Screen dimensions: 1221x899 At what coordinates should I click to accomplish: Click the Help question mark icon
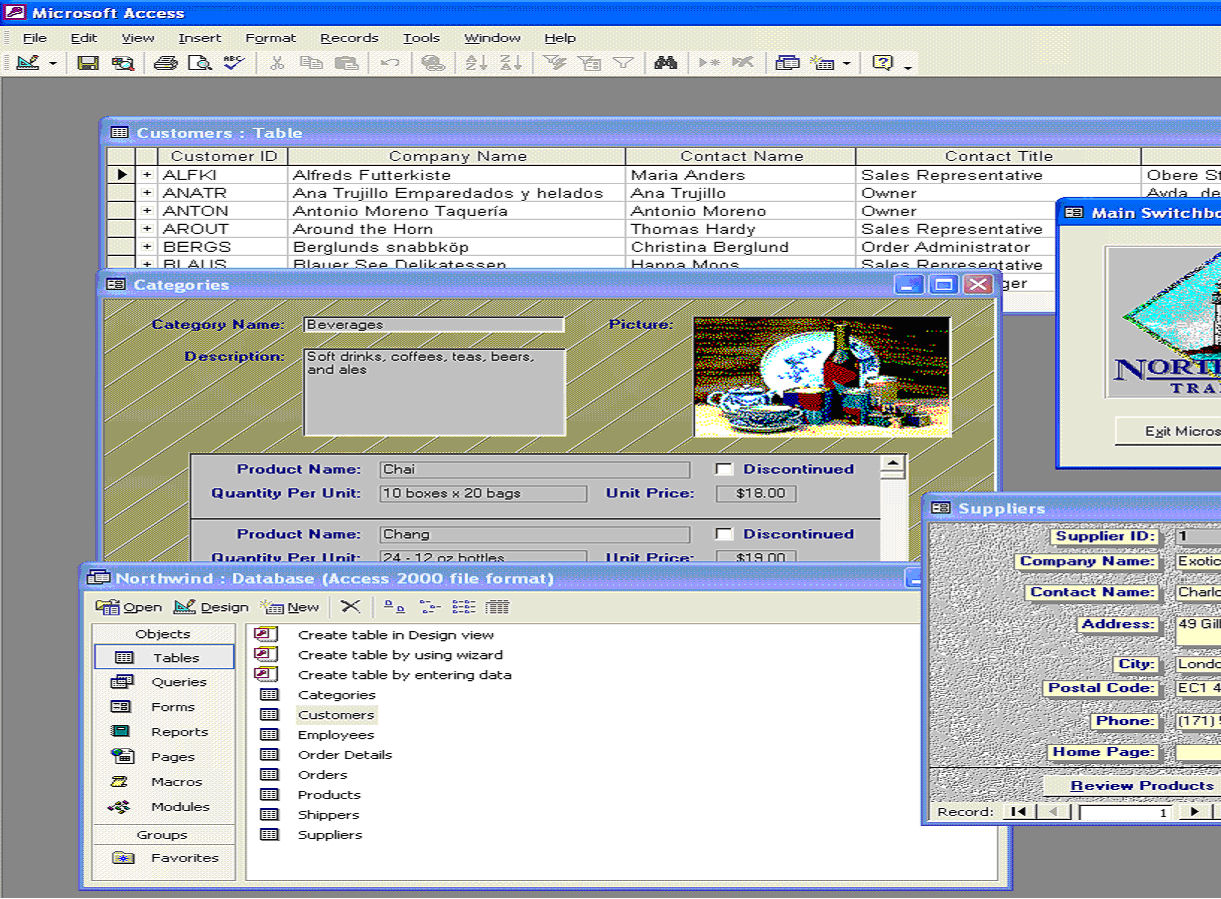[x=882, y=63]
